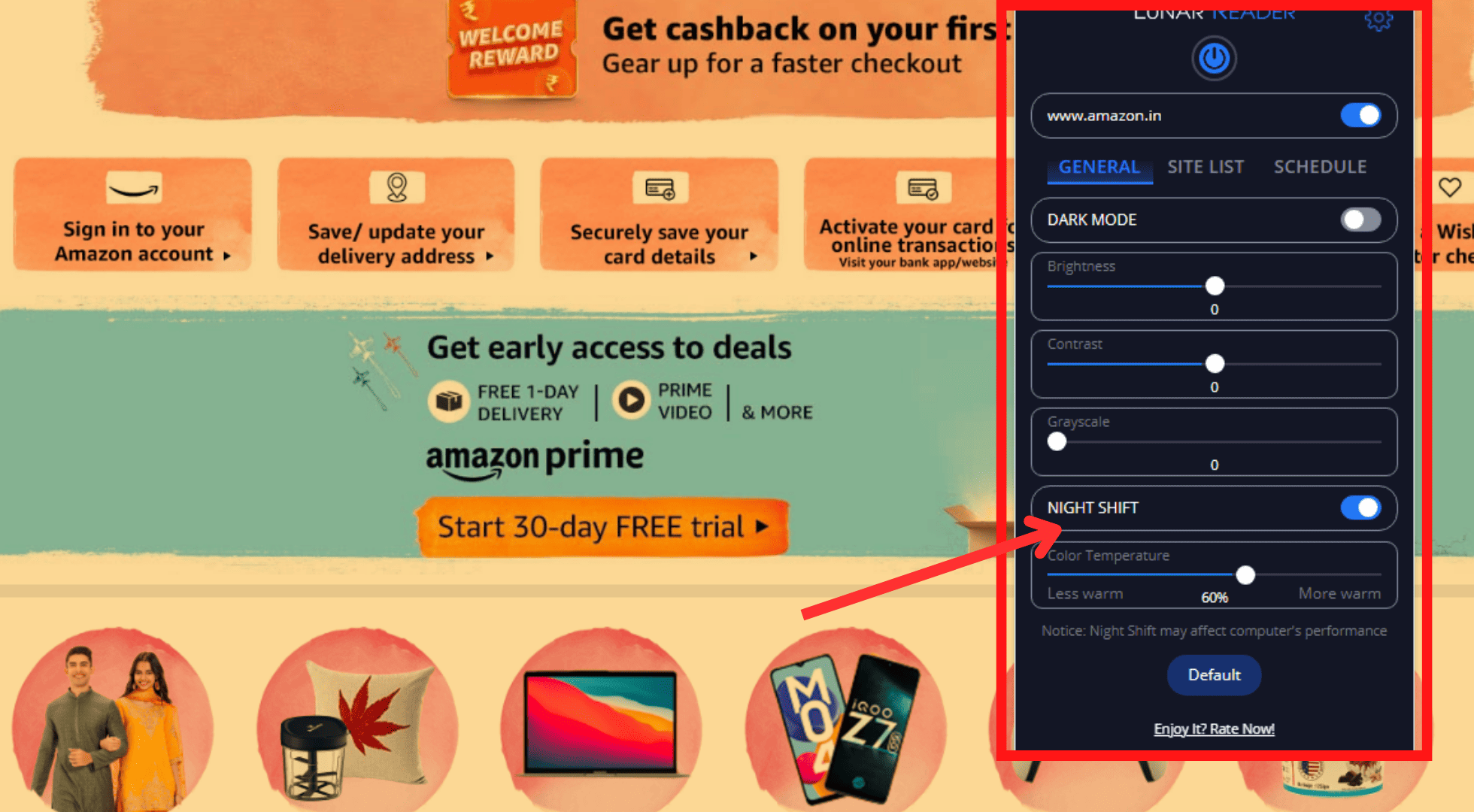Click the Prime Video play icon

631,401
